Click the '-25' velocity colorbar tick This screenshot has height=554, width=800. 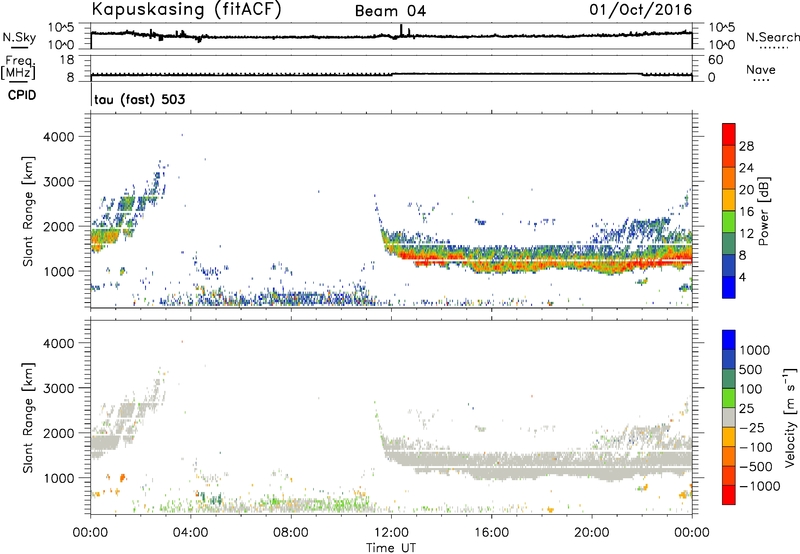pyautogui.click(x=752, y=427)
